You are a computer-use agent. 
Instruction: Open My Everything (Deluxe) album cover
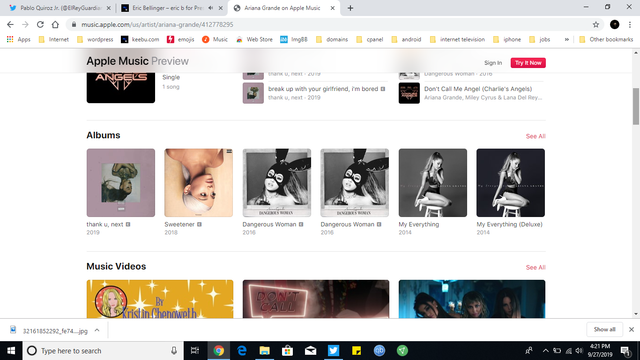click(x=511, y=182)
